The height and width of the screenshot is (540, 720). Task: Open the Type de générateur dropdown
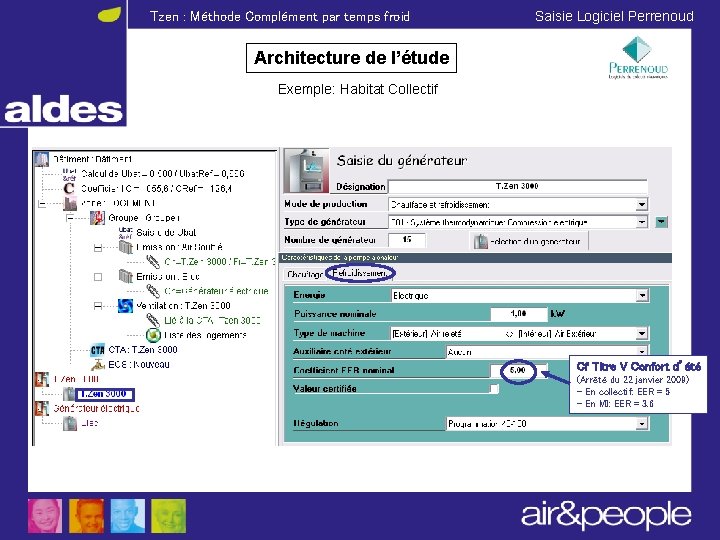[641, 222]
